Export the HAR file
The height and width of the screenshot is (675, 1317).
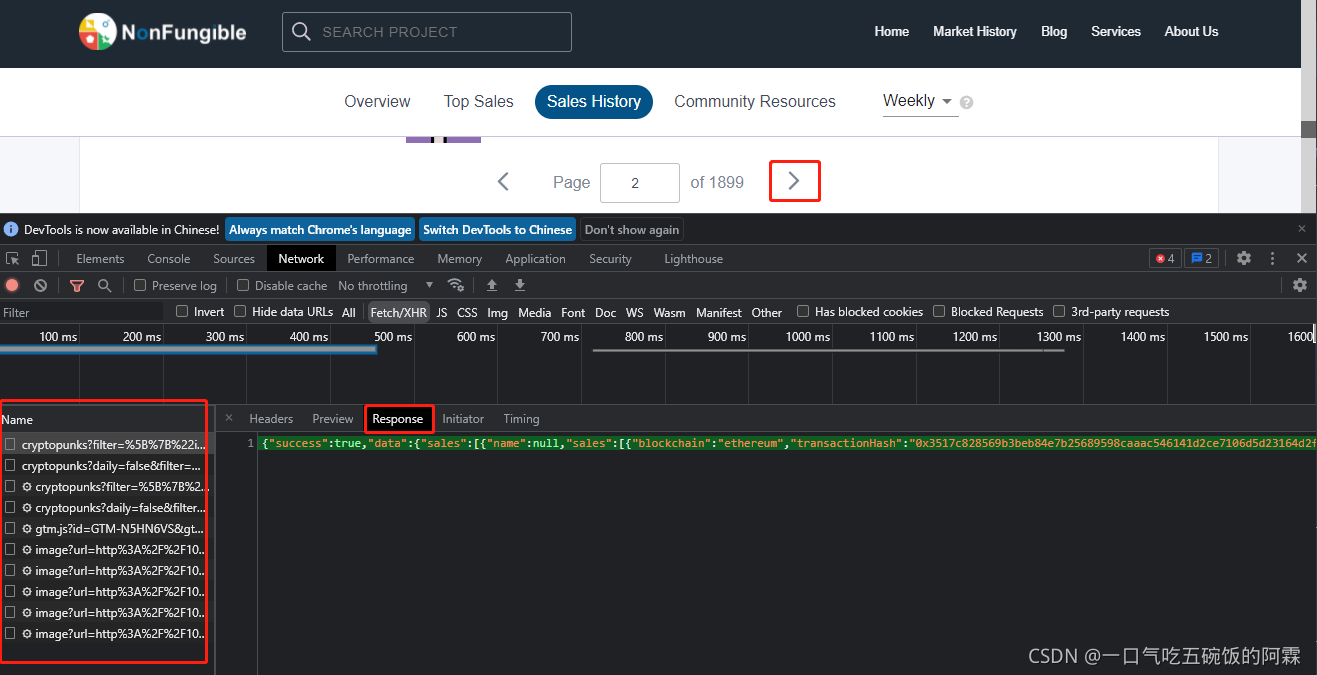(520, 285)
